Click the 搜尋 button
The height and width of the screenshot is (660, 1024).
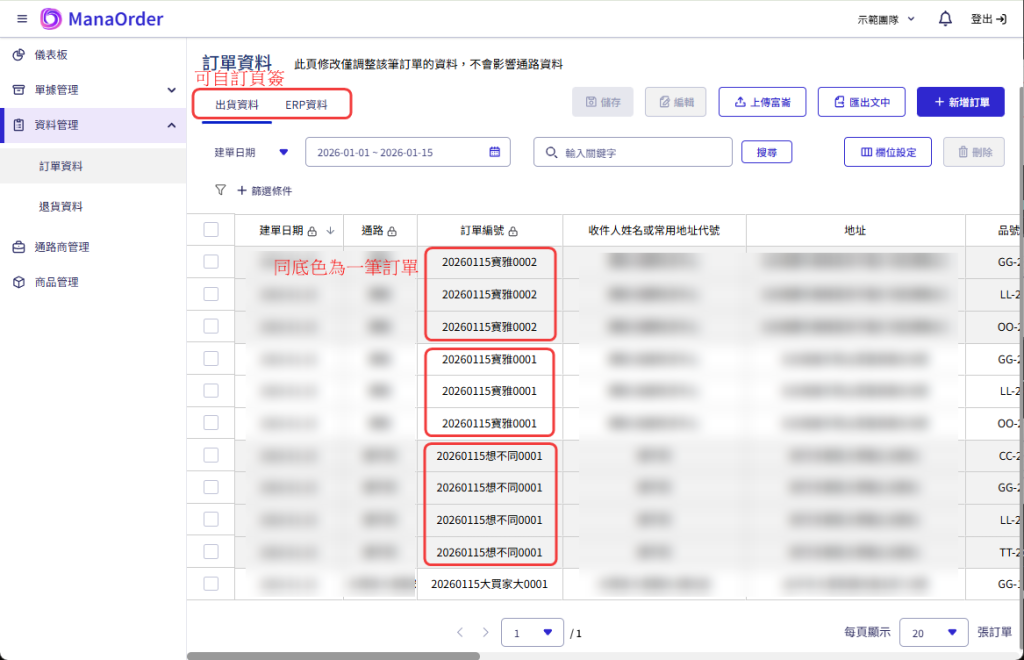[766, 152]
